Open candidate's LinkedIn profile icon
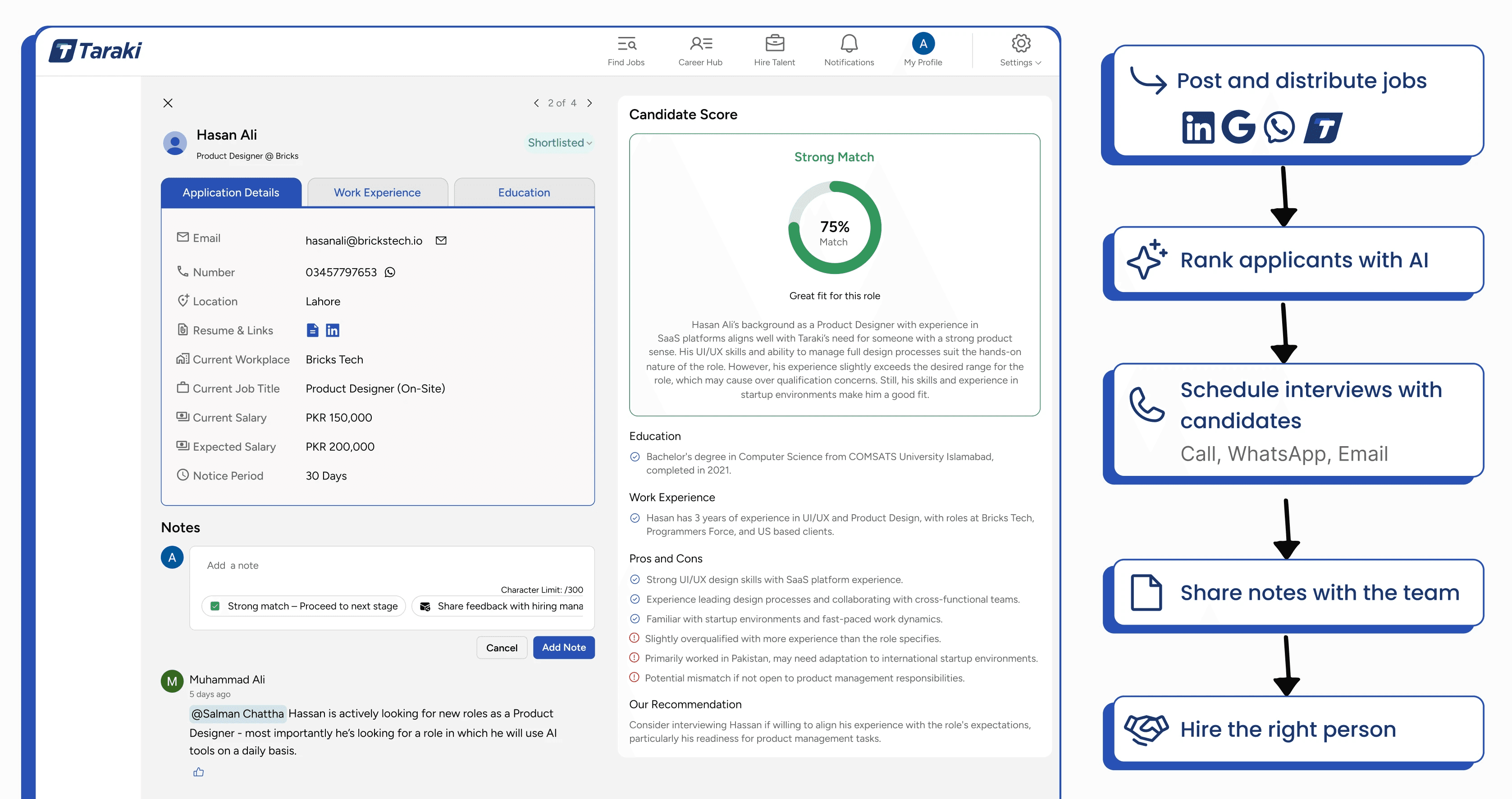Screen dimensions: 1512x799 pyautogui.click(x=332, y=330)
